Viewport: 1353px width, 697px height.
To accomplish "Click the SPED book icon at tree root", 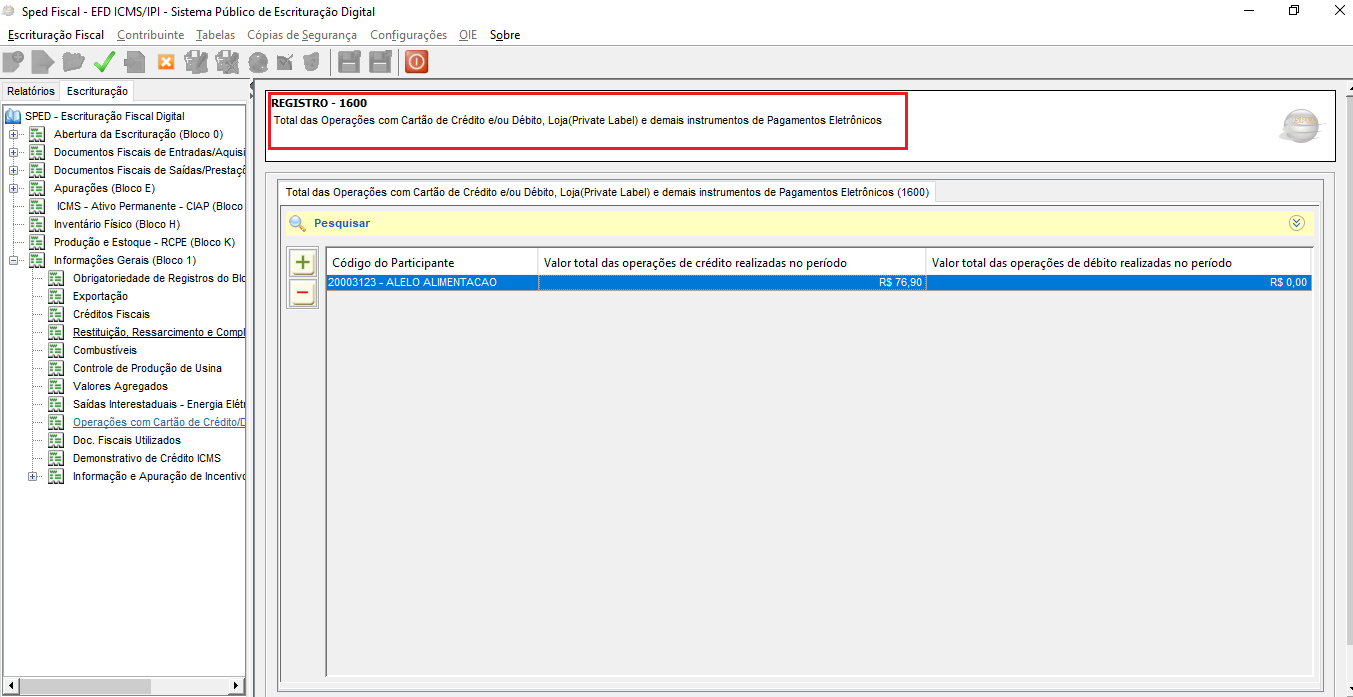I will [13, 116].
